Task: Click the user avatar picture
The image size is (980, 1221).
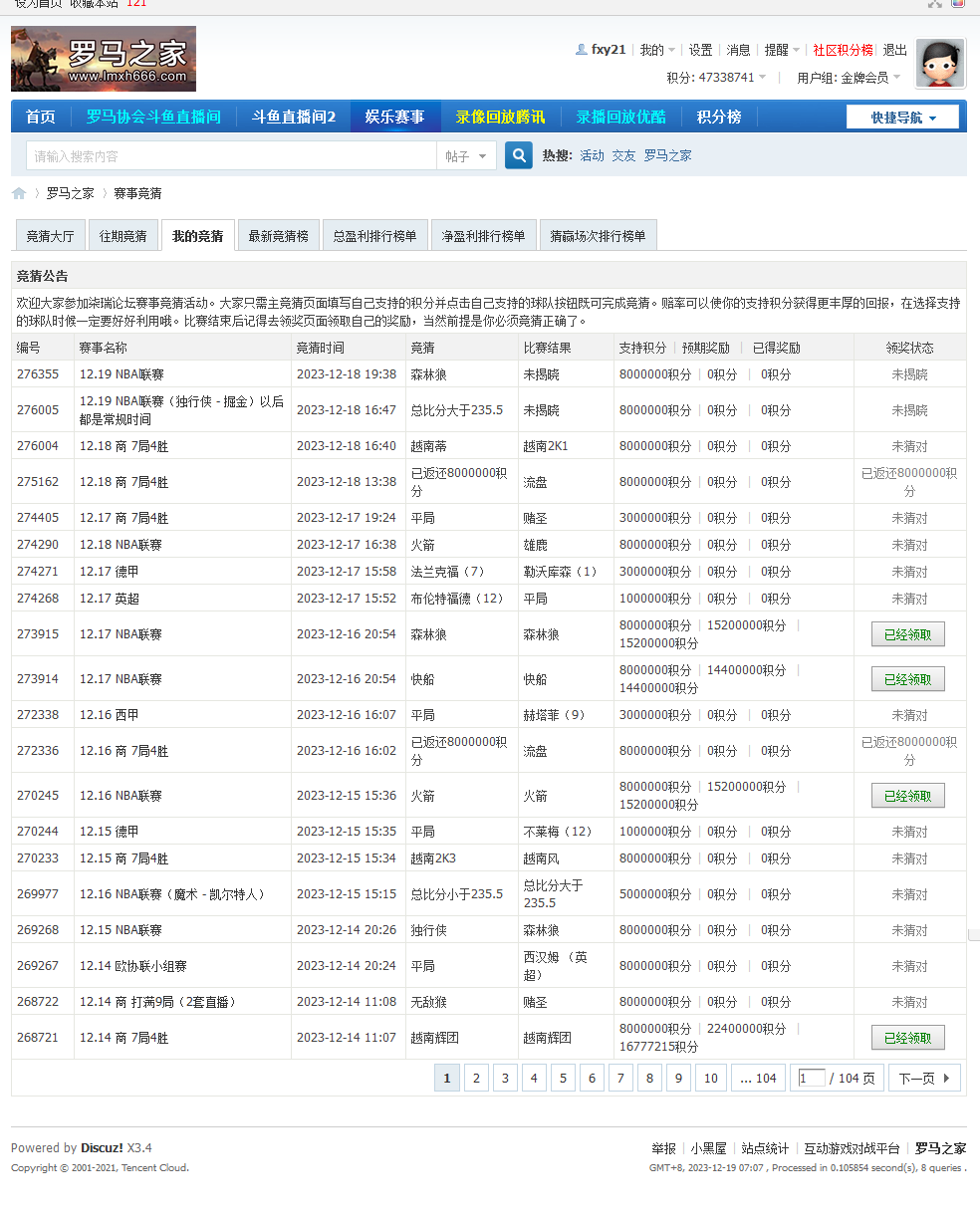Action: click(x=938, y=63)
